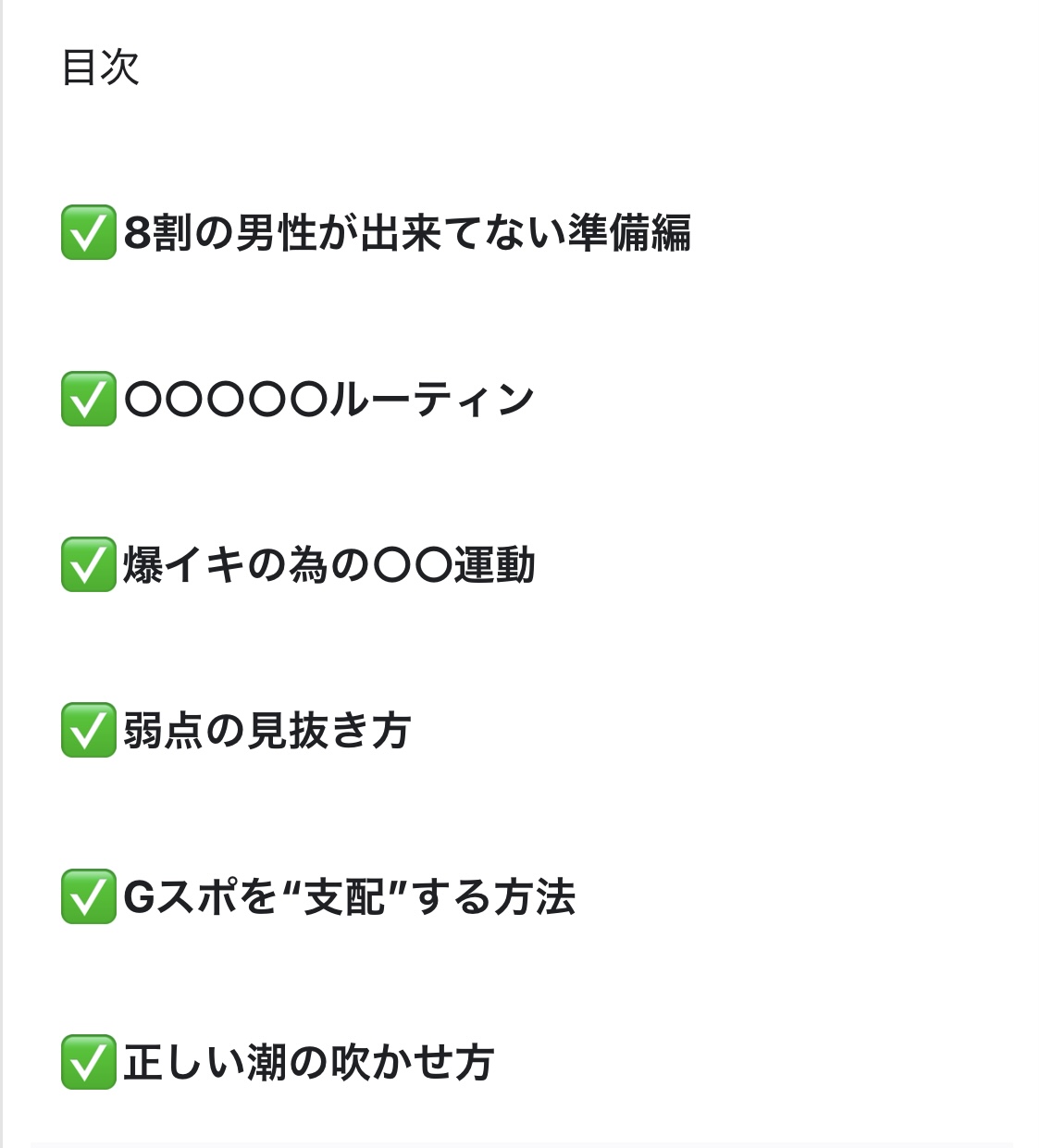Click the checkmark icon beside 弱点の見抜き方
Screen dimensions: 1041x1148
pyautogui.click(x=88, y=730)
